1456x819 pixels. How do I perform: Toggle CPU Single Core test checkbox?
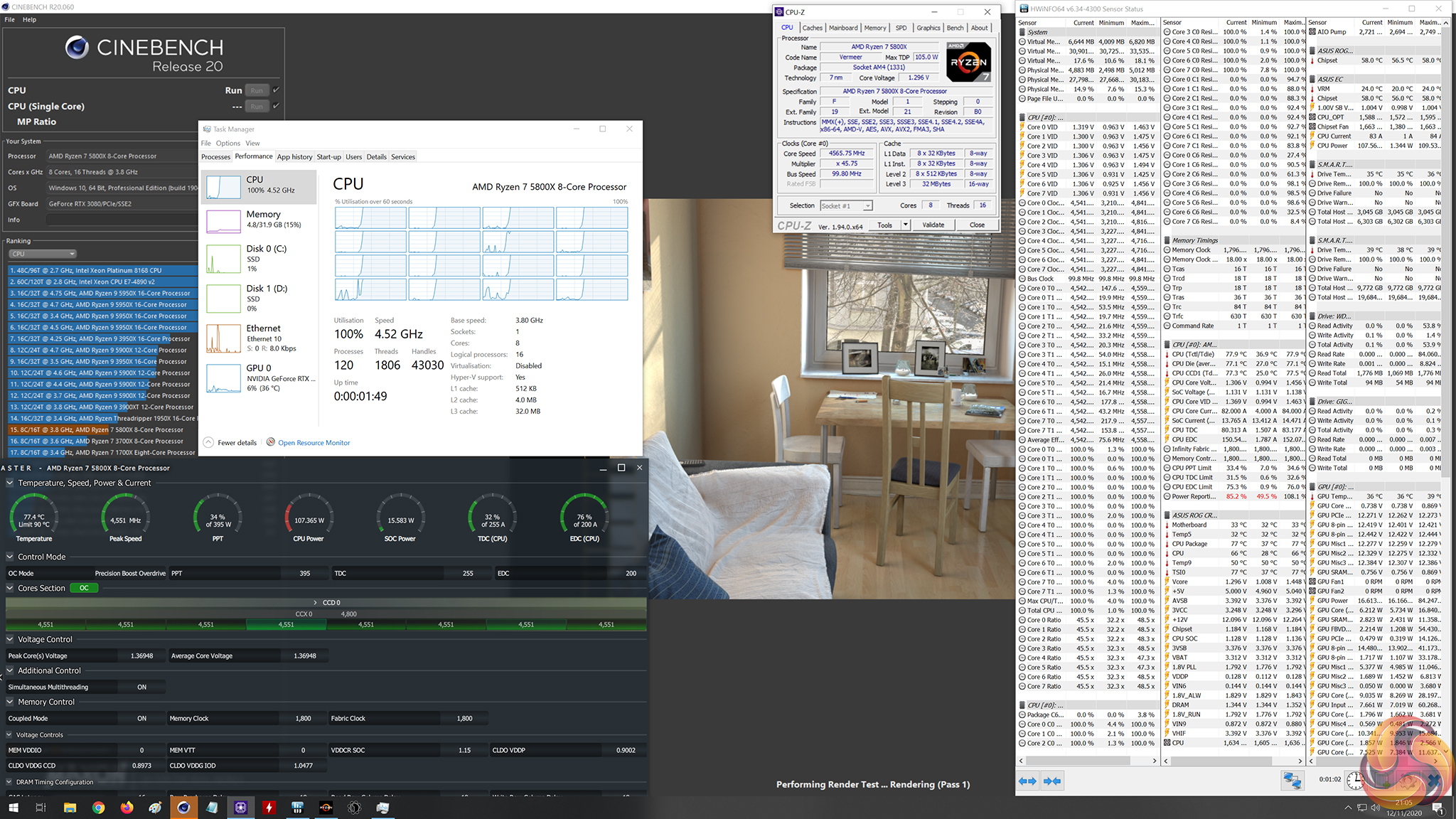click(276, 106)
